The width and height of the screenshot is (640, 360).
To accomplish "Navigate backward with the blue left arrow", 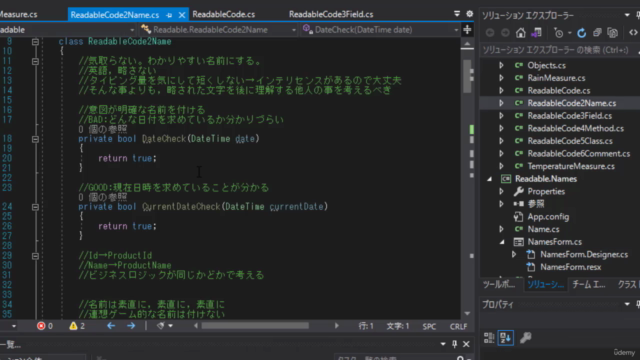I will (111, 326).
